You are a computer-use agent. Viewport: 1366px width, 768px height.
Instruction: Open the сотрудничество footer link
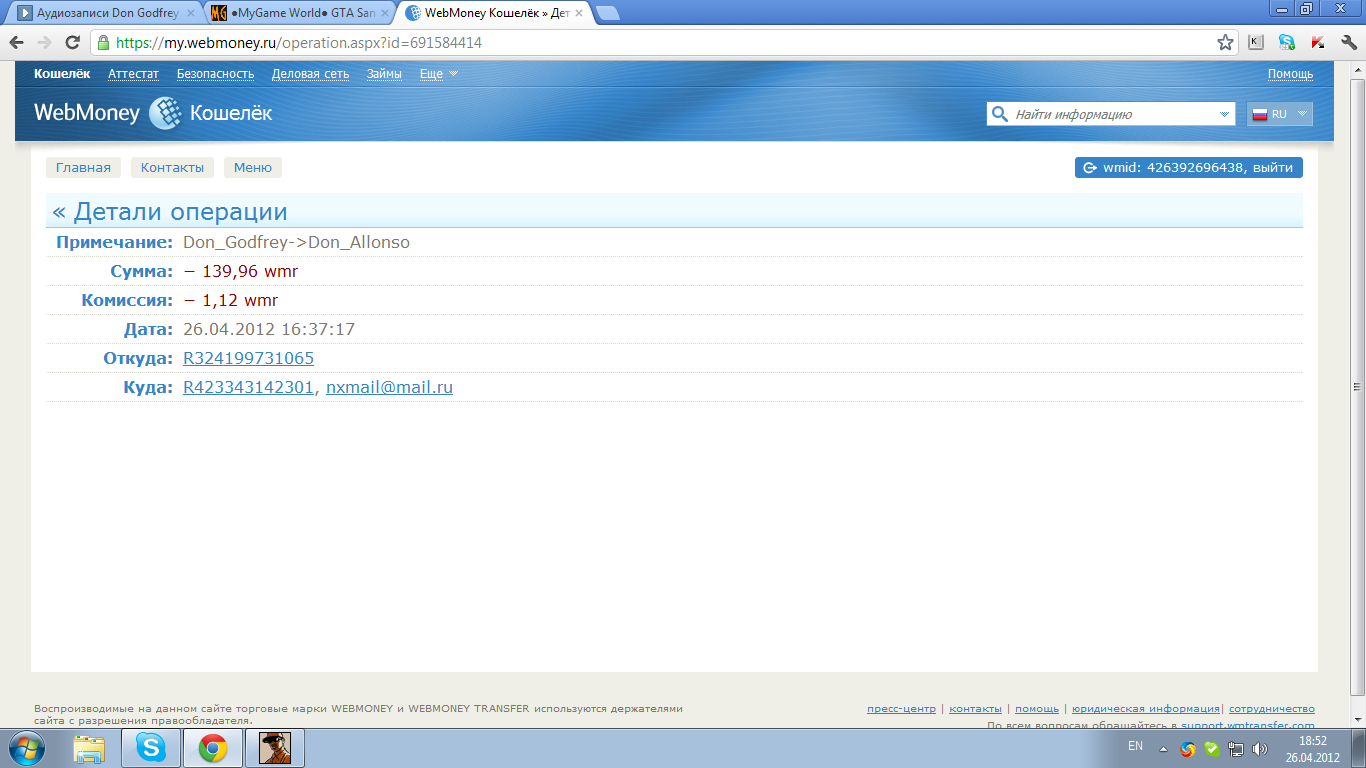[x=1272, y=709]
